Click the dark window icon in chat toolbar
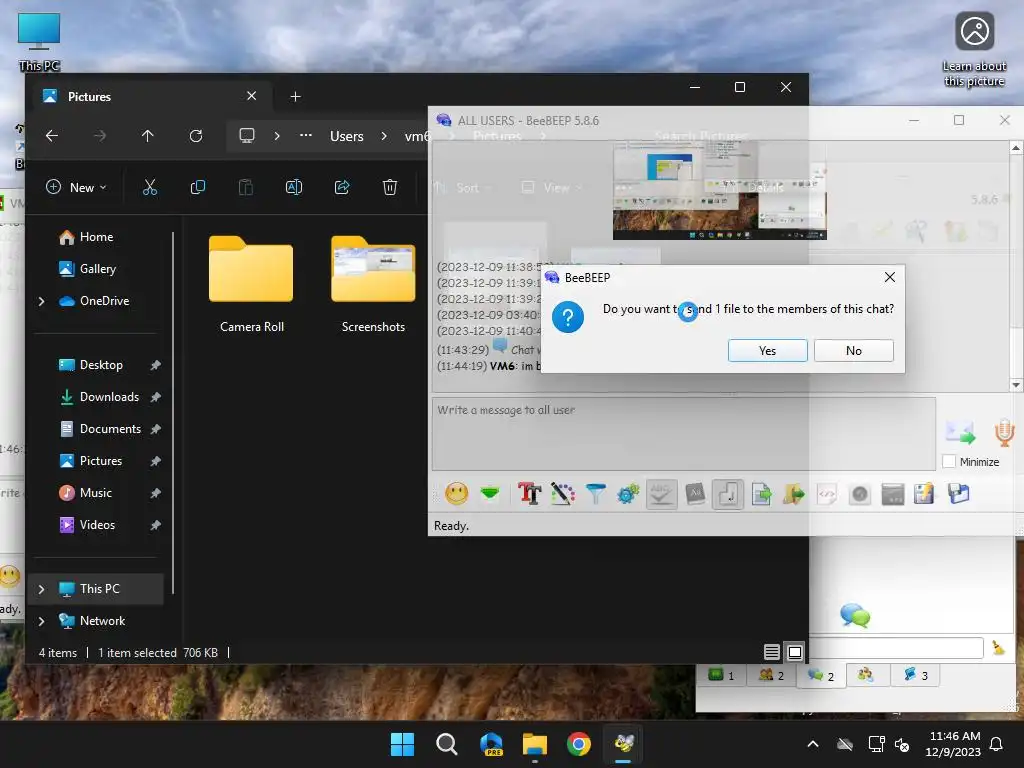Screen dimensions: 1024x768 [892, 494]
